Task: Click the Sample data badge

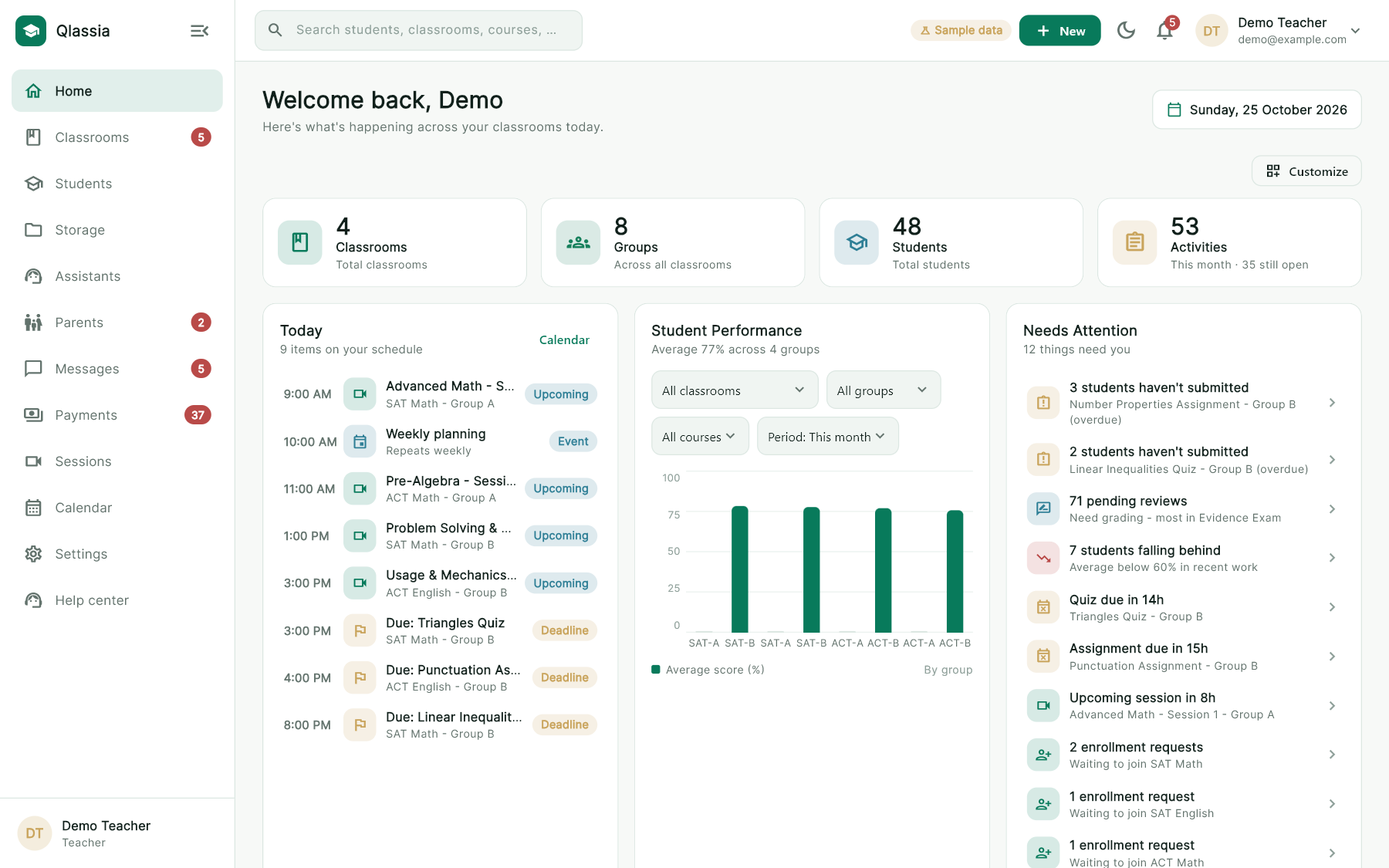Action: click(x=961, y=30)
